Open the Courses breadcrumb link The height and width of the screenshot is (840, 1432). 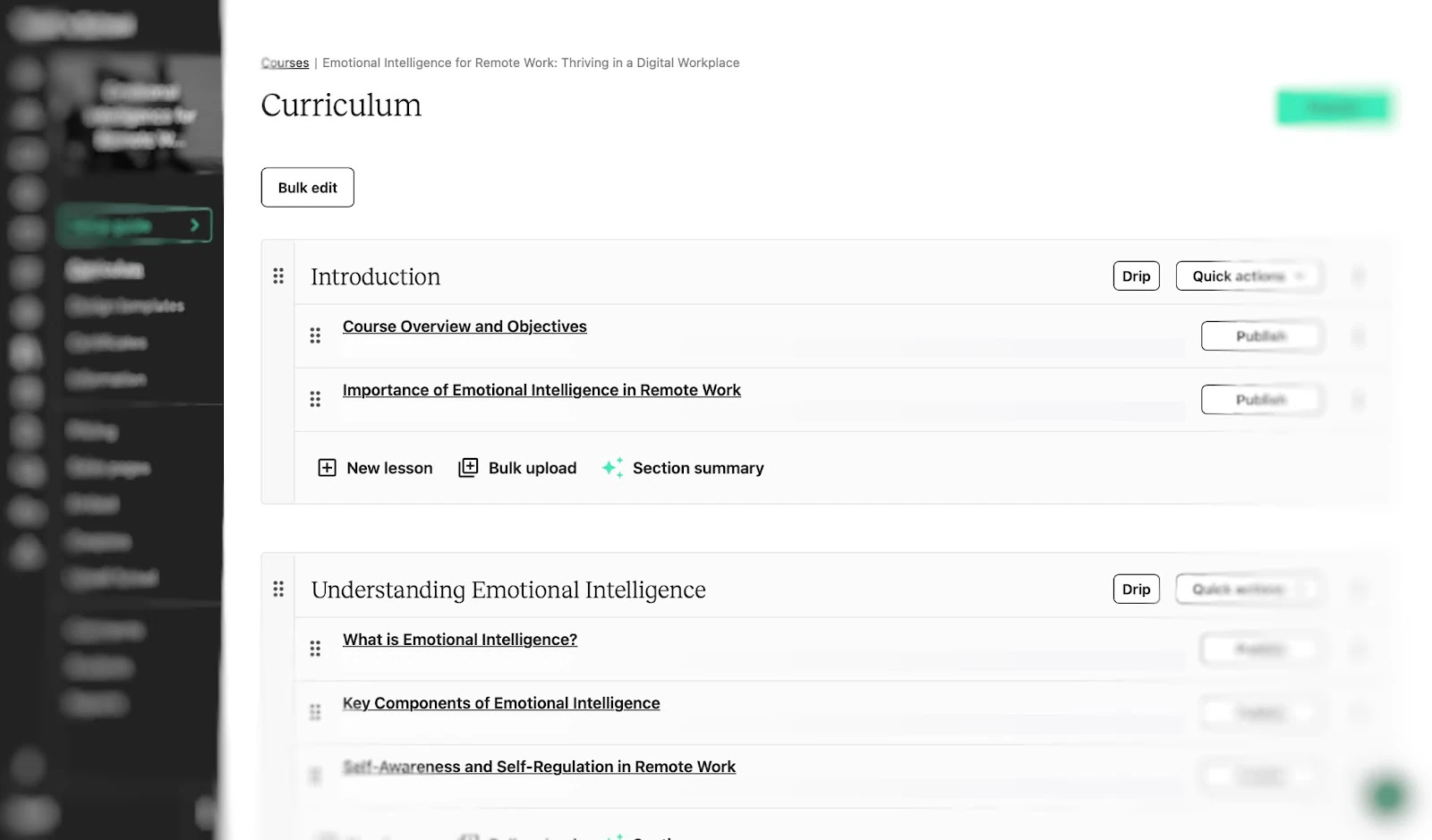coord(285,63)
